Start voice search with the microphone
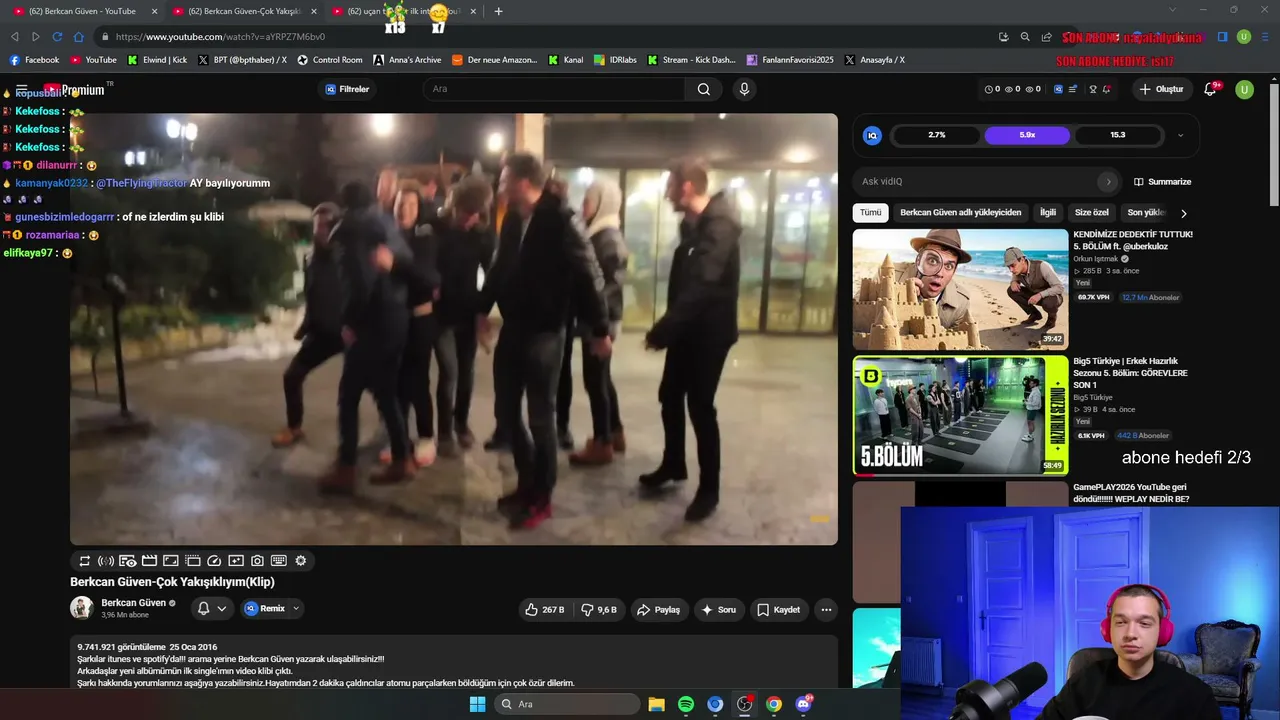1280x720 pixels. click(744, 89)
